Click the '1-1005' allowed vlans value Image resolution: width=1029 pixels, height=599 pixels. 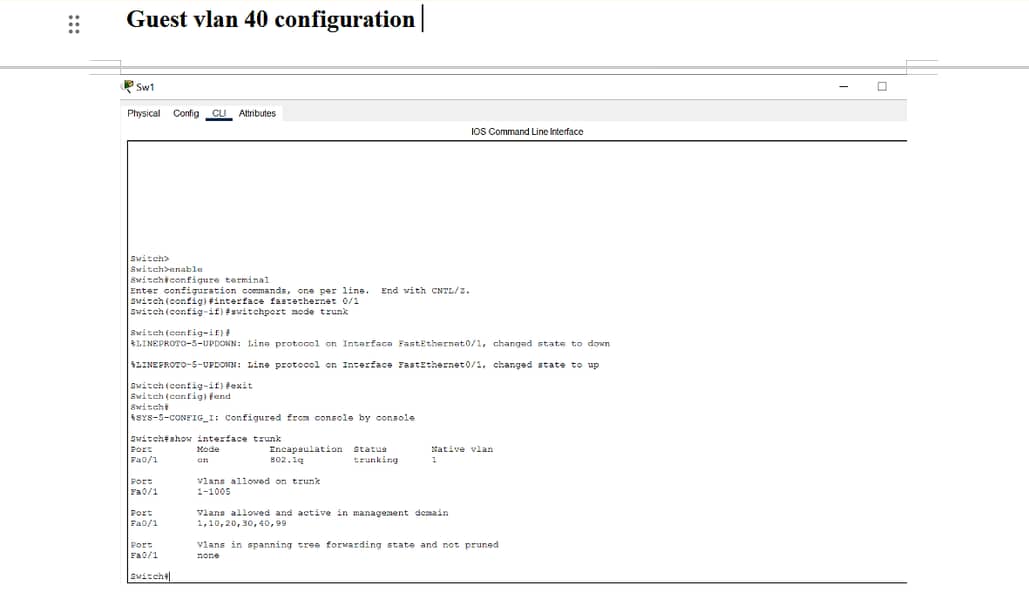click(x=214, y=492)
